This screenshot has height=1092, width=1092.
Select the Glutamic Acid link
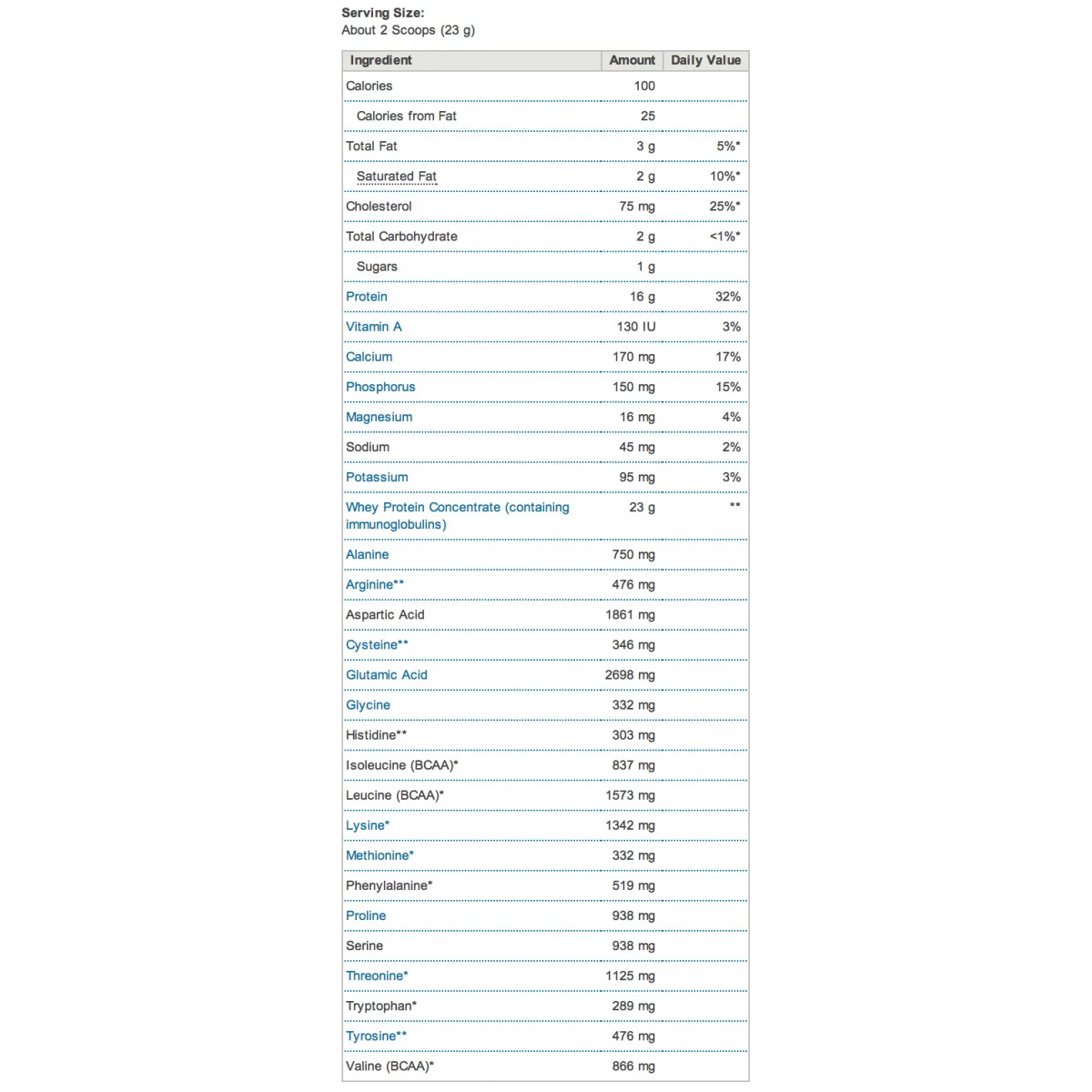(x=386, y=674)
